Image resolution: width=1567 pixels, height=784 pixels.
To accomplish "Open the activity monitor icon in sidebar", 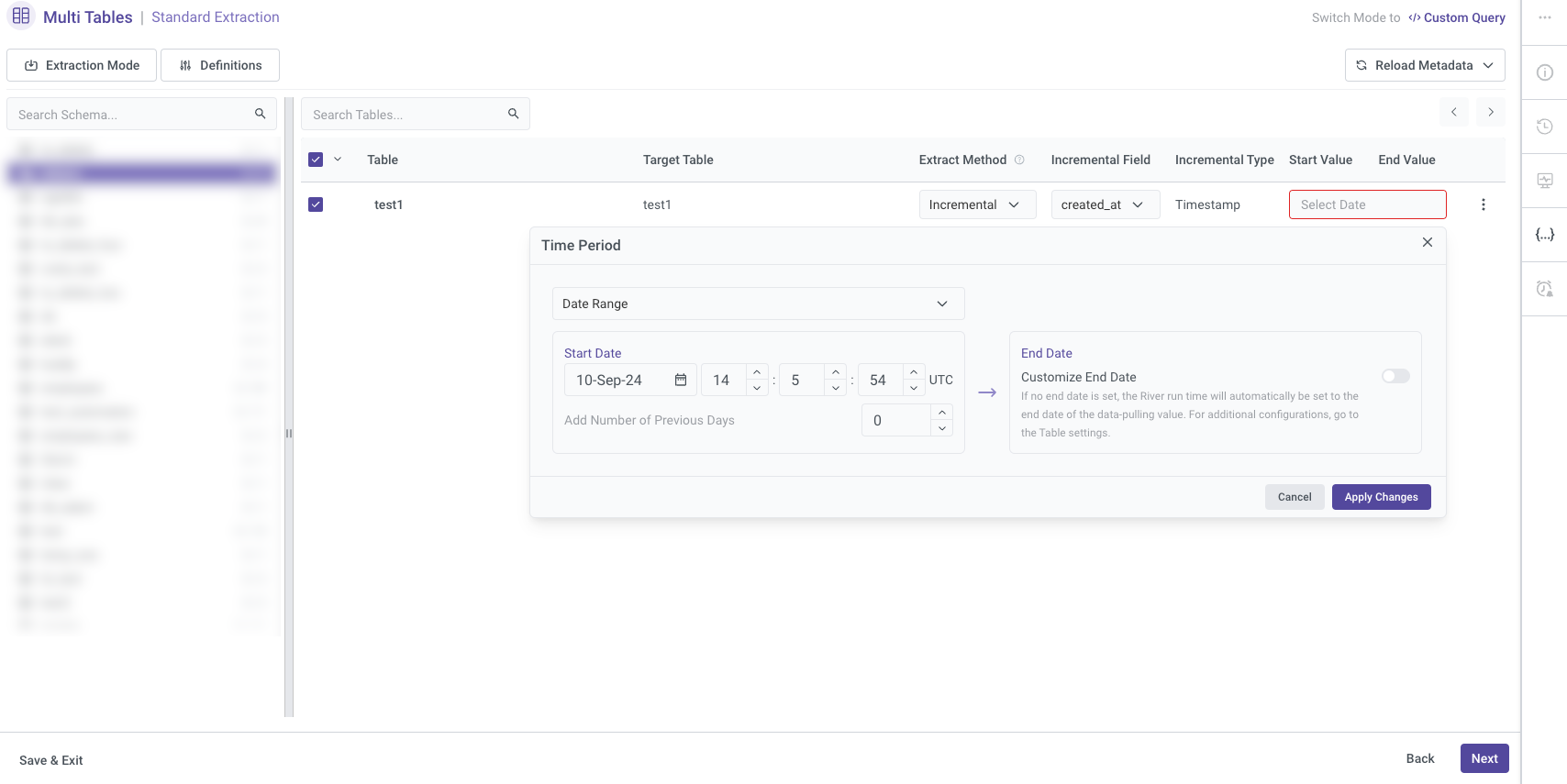I will [1545, 181].
